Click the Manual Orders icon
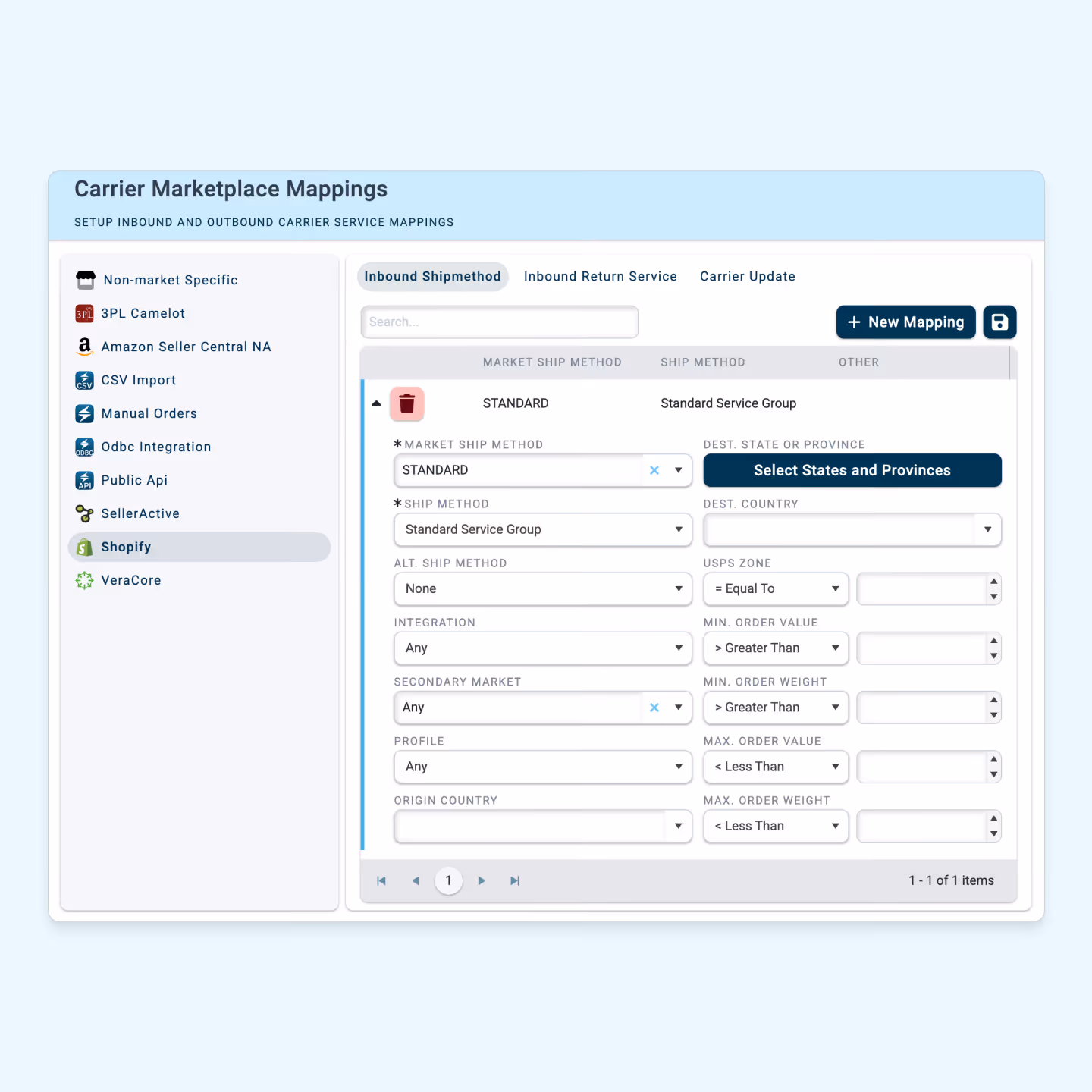 pos(84,413)
